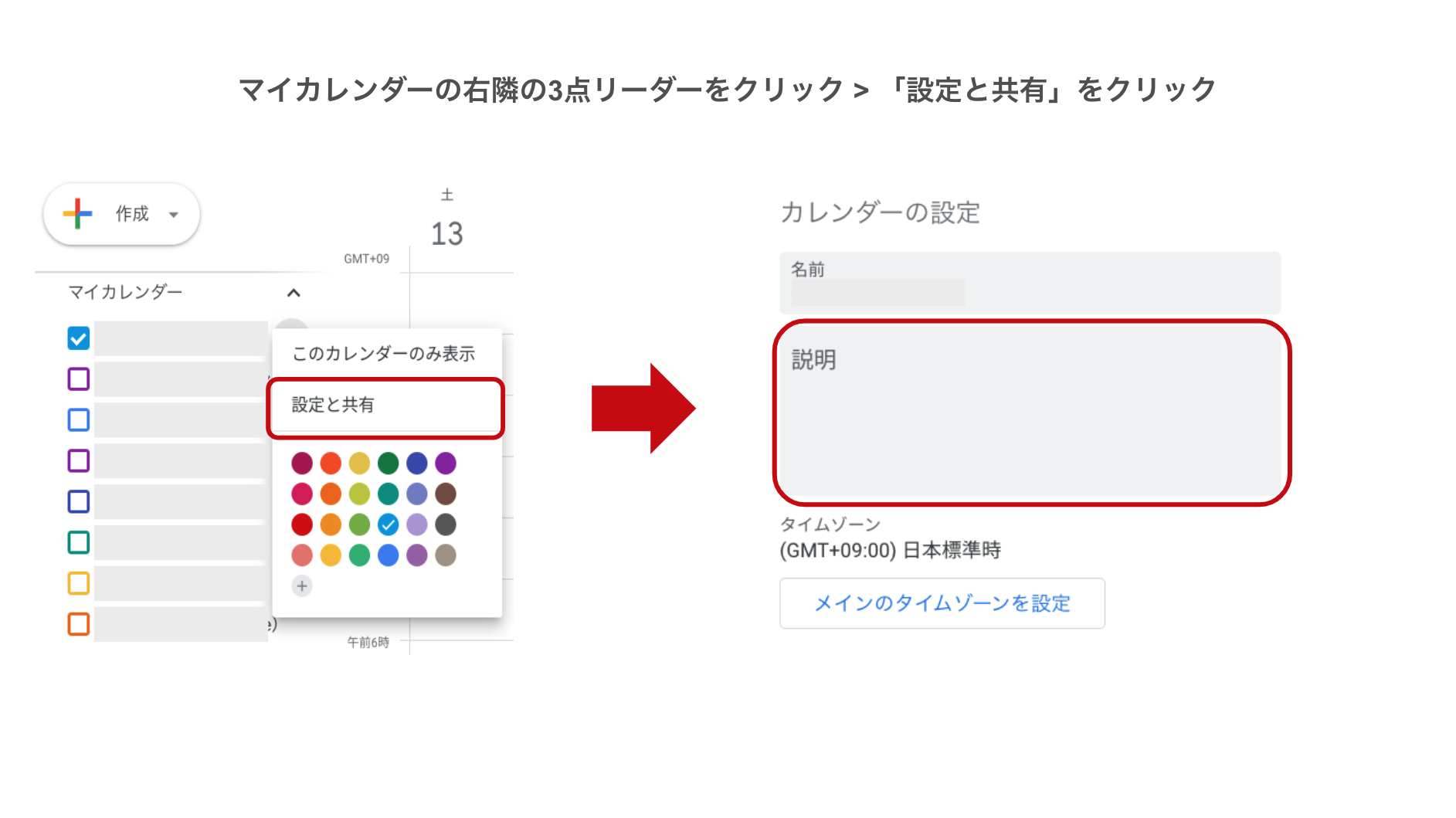Collapse the マイカレンダー section chevron
The width and height of the screenshot is (1456, 818).
pos(294,293)
